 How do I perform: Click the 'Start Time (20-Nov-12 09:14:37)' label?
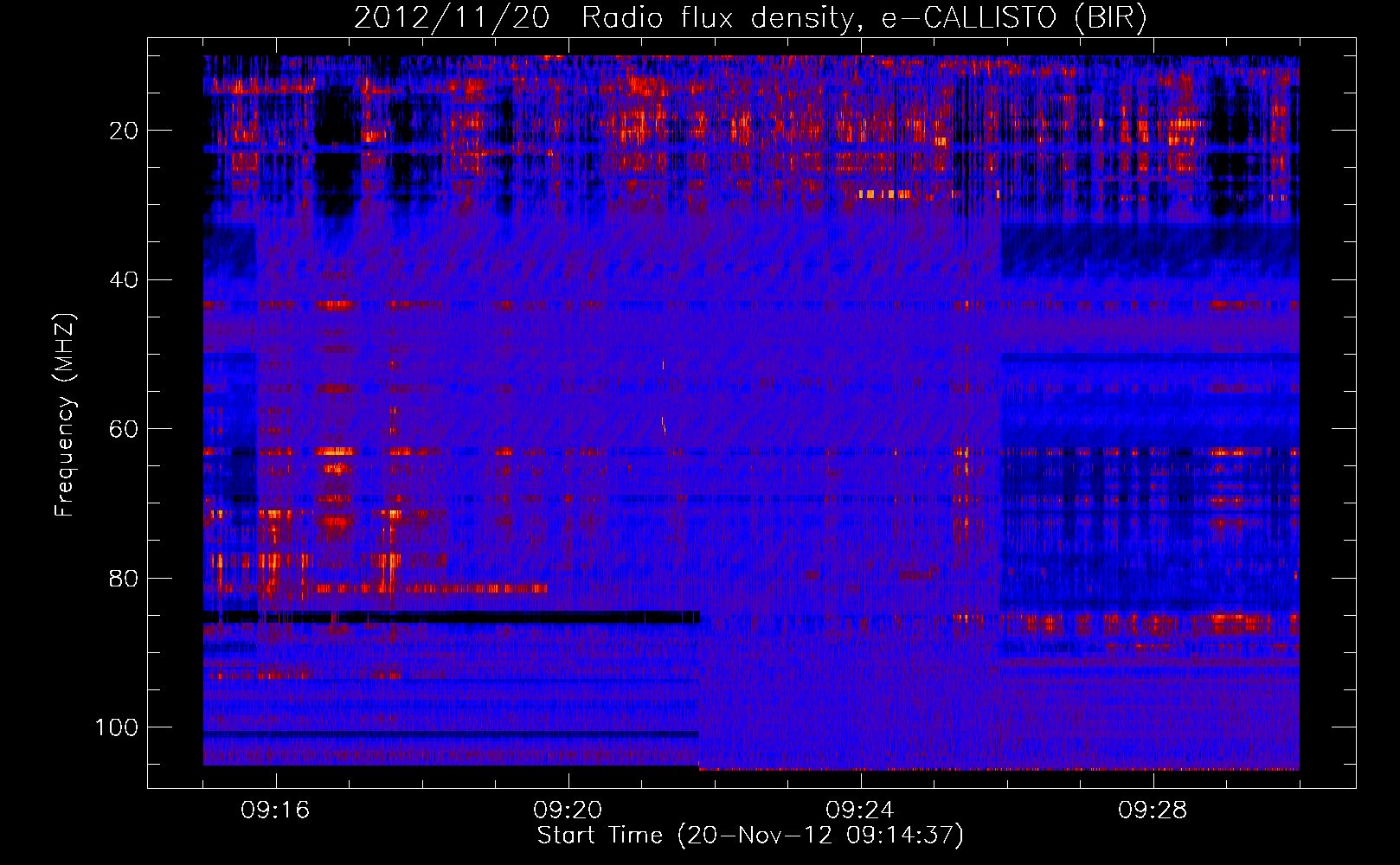(x=750, y=836)
